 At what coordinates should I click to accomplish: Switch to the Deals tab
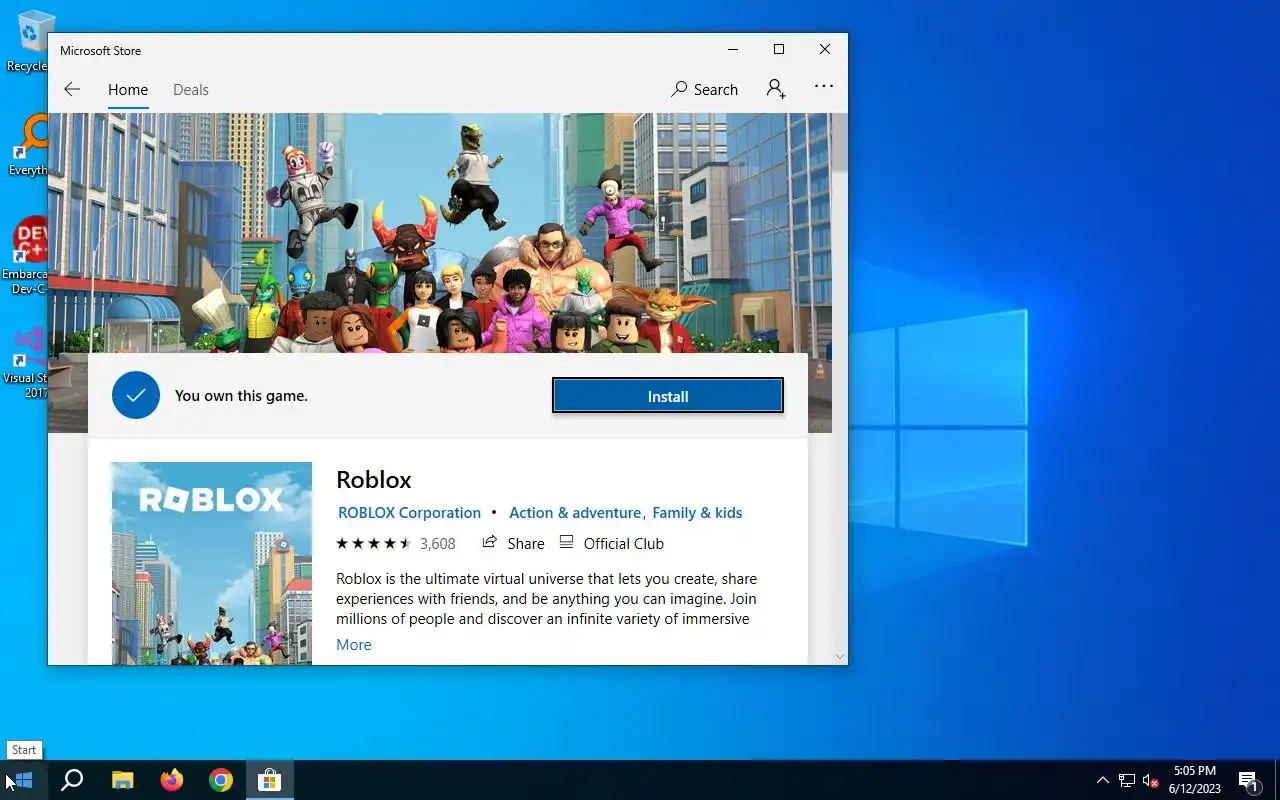pyautogui.click(x=190, y=89)
